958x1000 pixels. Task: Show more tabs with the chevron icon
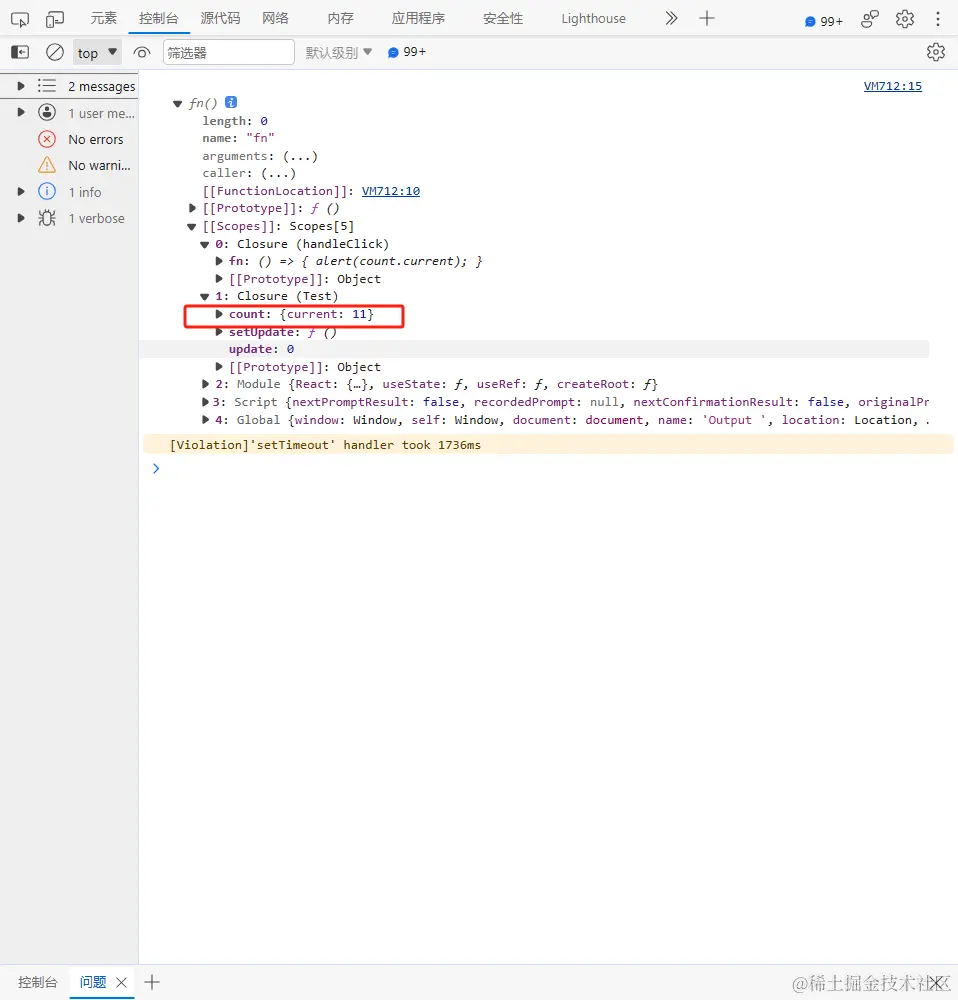(671, 18)
